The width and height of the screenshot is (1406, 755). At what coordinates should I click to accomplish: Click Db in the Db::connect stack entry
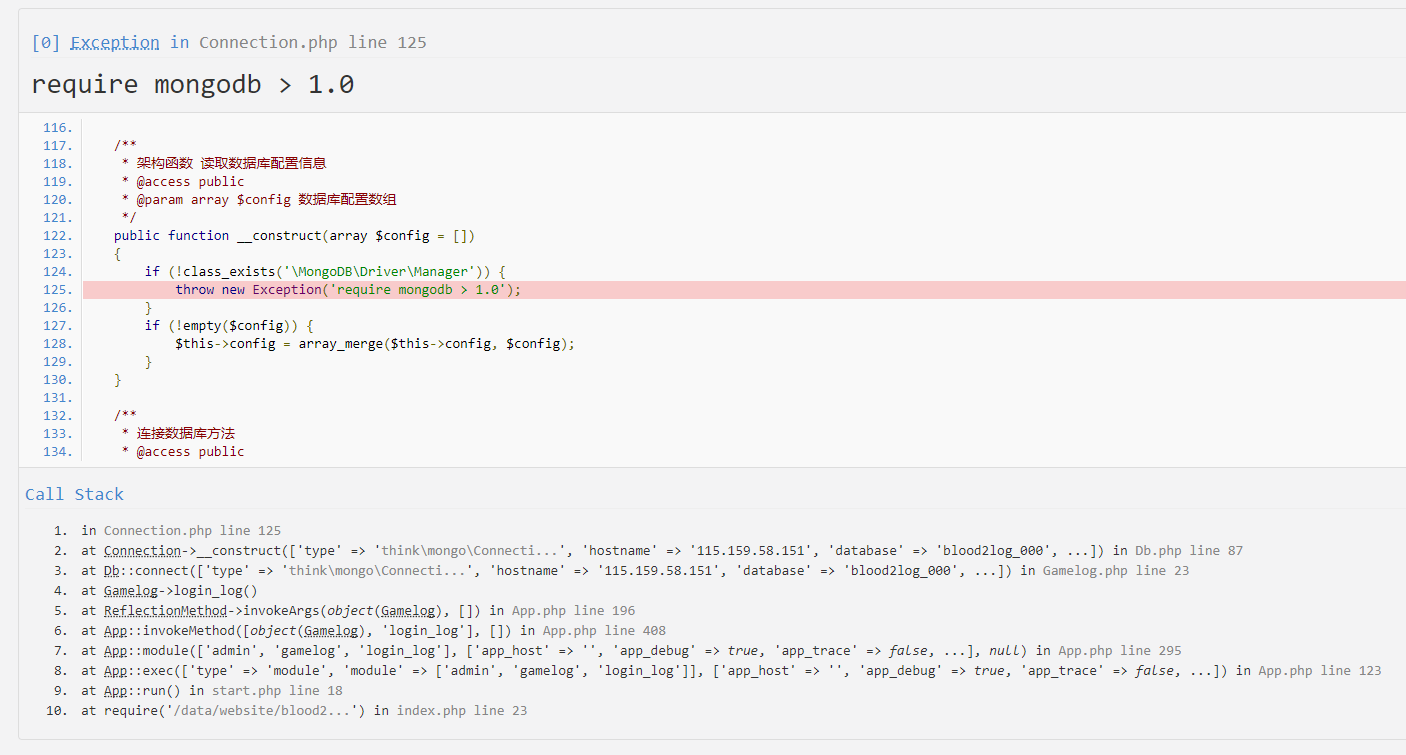click(113, 571)
